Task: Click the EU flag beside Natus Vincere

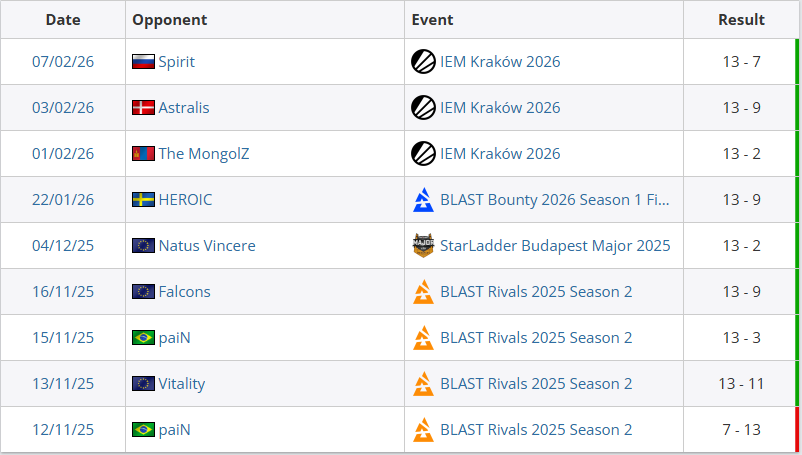Action: click(143, 246)
